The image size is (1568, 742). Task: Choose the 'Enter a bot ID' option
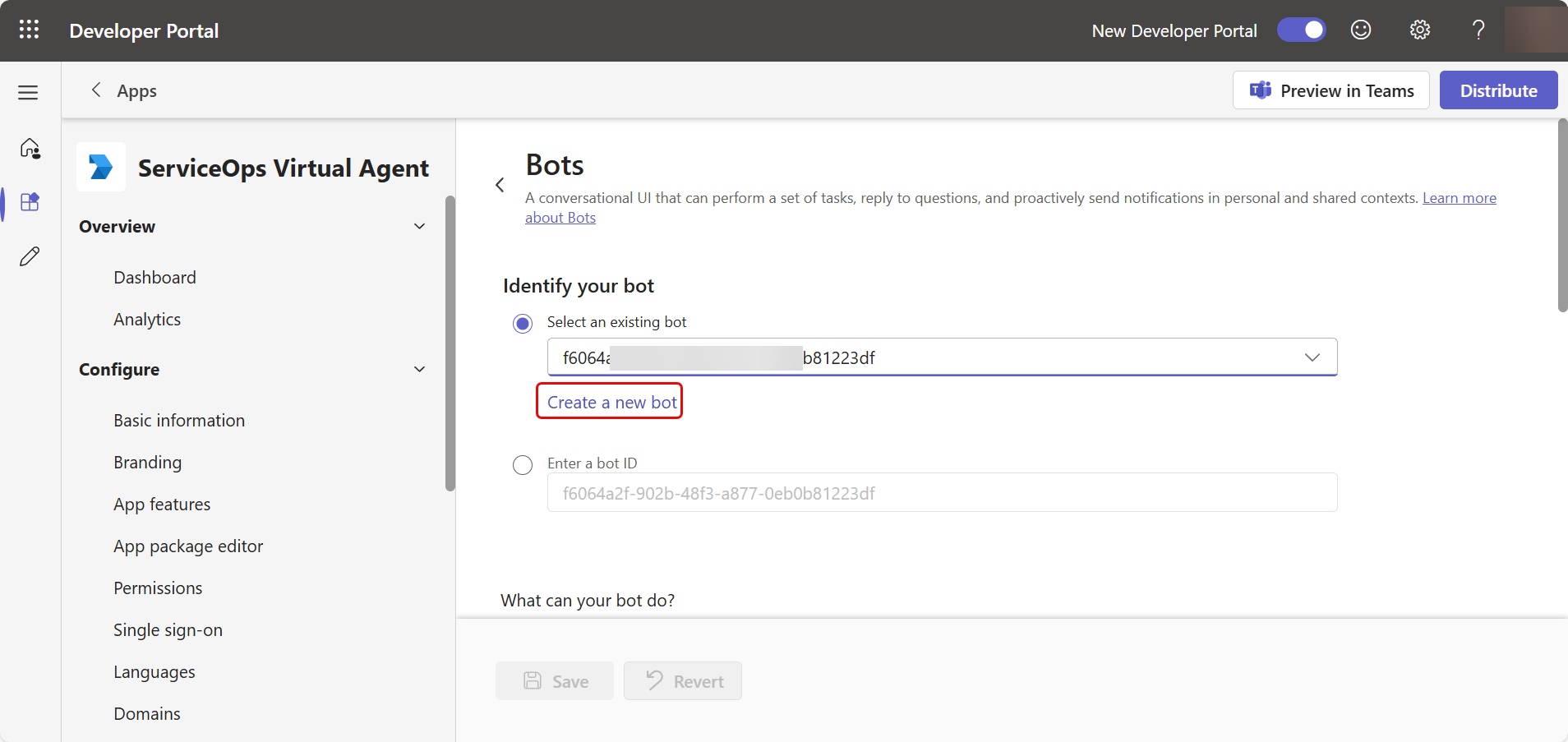(x=523, y=465)
